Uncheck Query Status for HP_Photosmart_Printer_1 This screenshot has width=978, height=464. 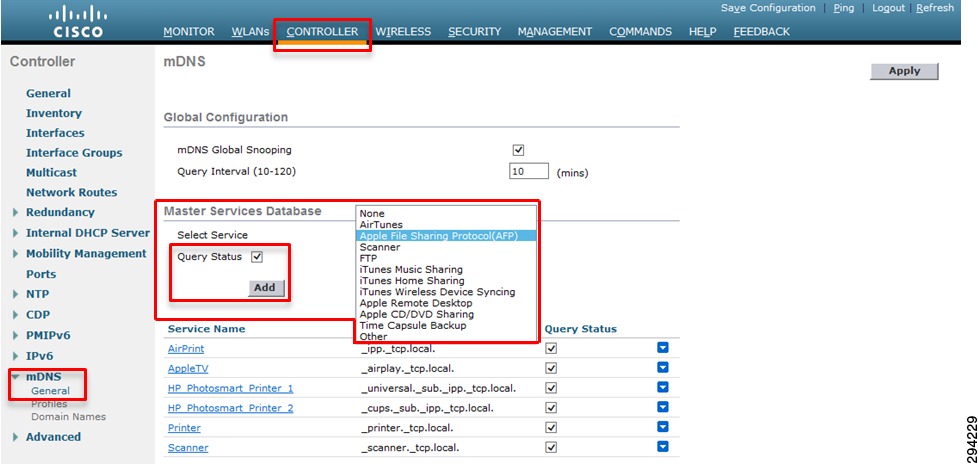tap(551, 388)
